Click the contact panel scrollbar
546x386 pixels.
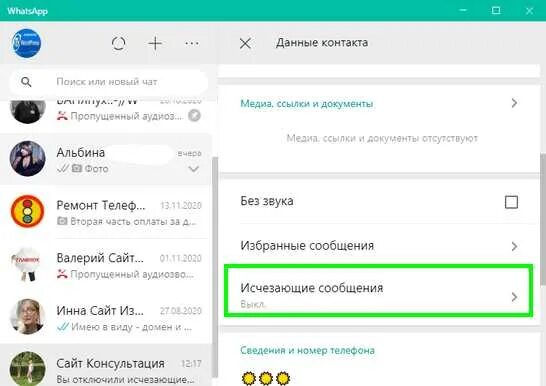point(543,219)
